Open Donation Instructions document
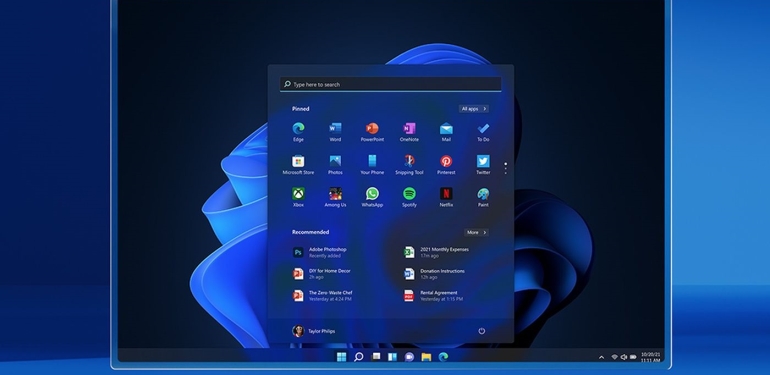The height and width of the screenshot is (375, 770). point(434,274)
